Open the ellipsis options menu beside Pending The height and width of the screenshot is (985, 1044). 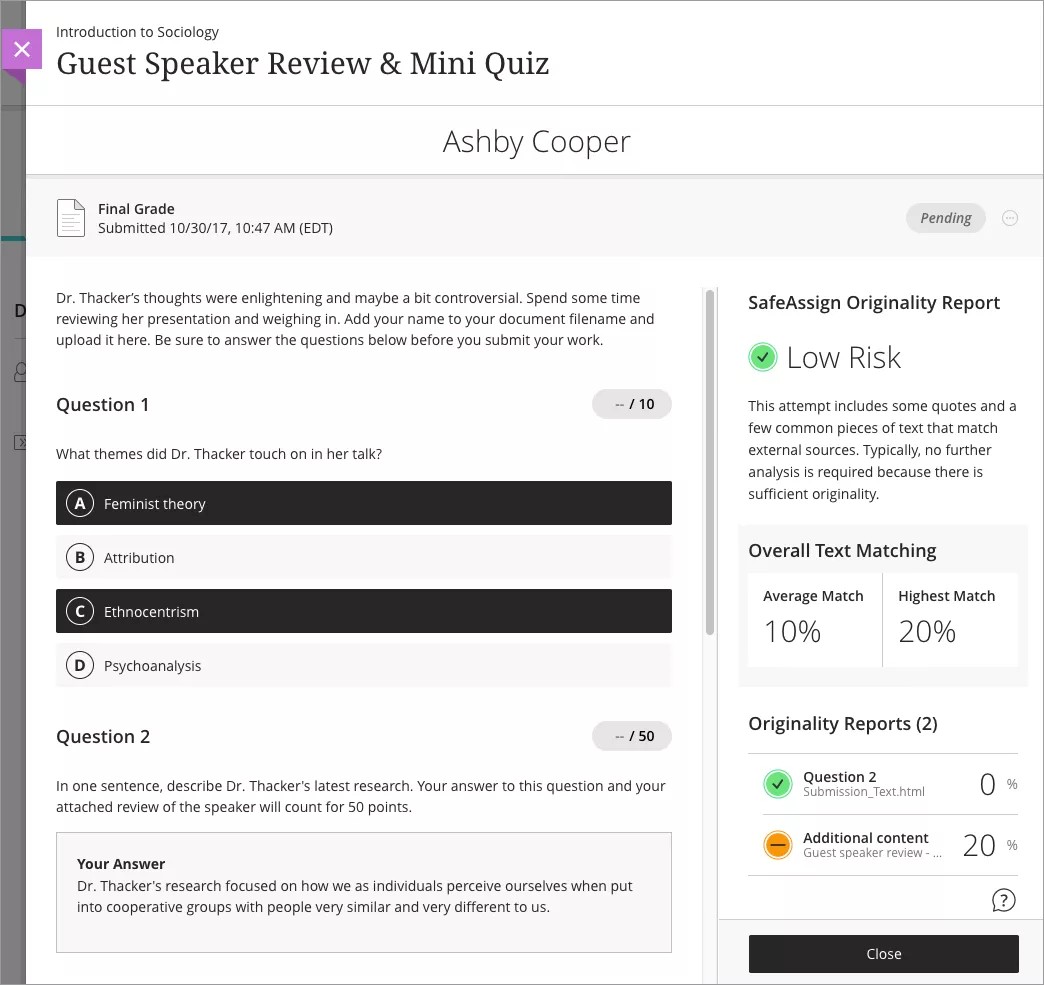coord(1010,218)
